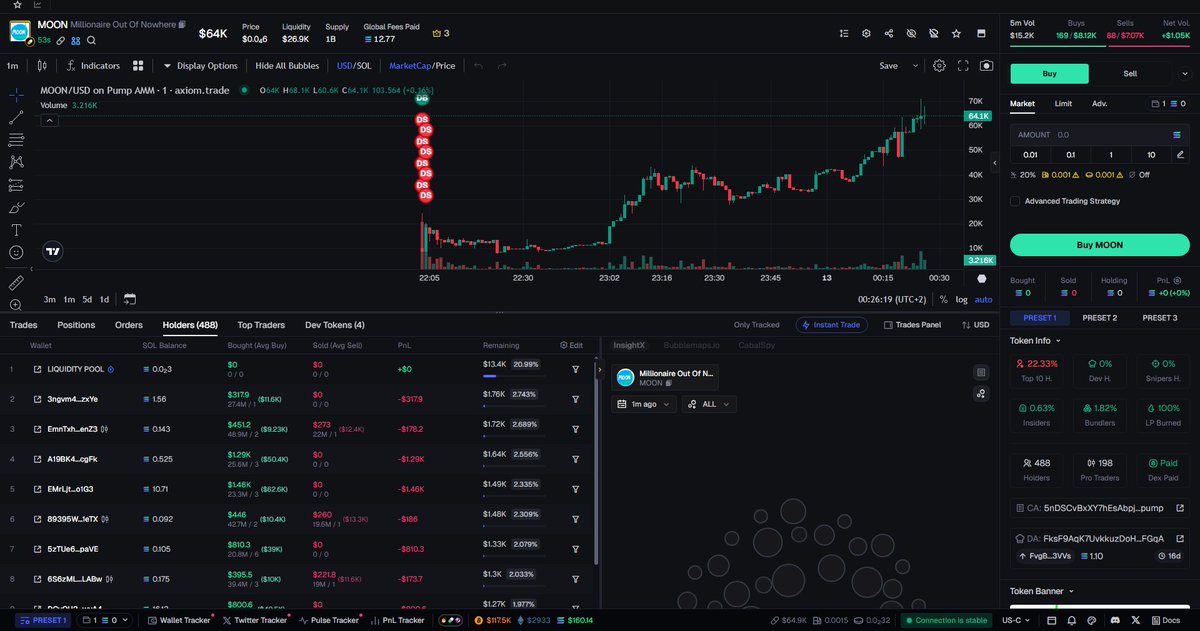Screen dimensions: 1200x631
Task: Click the share icon in token header
Action: tap(889, 33)
